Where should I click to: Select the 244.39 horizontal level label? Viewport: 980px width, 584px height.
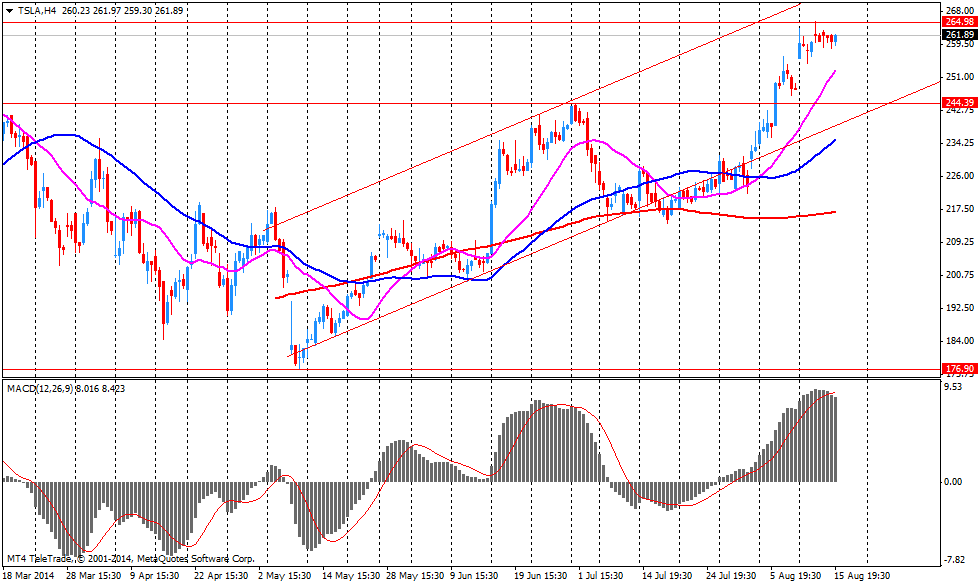coord(960,103)
